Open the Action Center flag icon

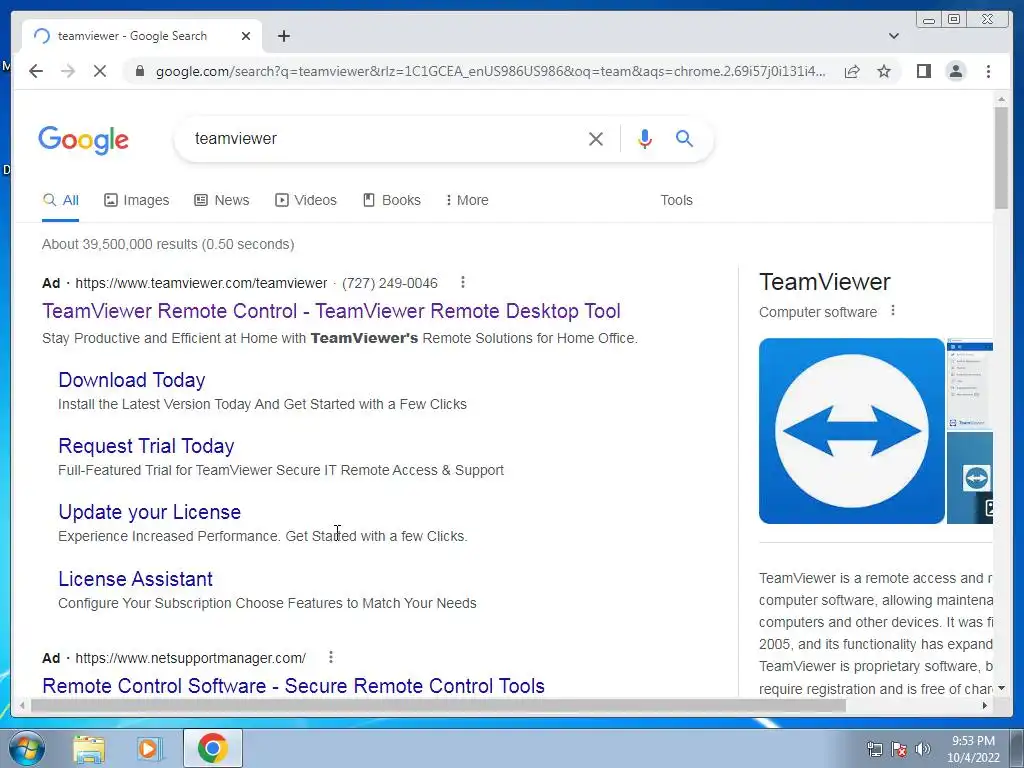(x=899, y=749)
